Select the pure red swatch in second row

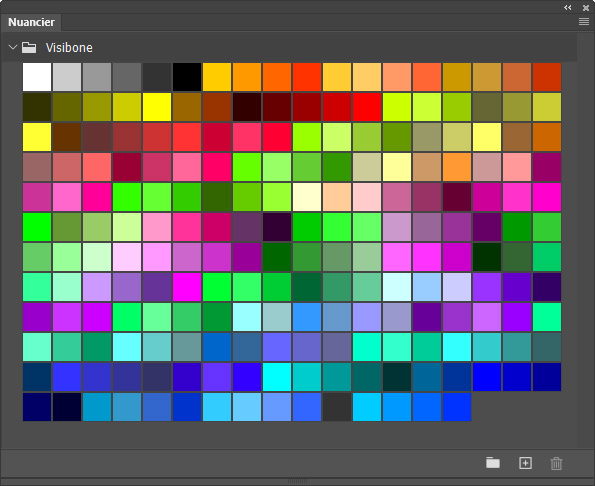coord(367,107)
